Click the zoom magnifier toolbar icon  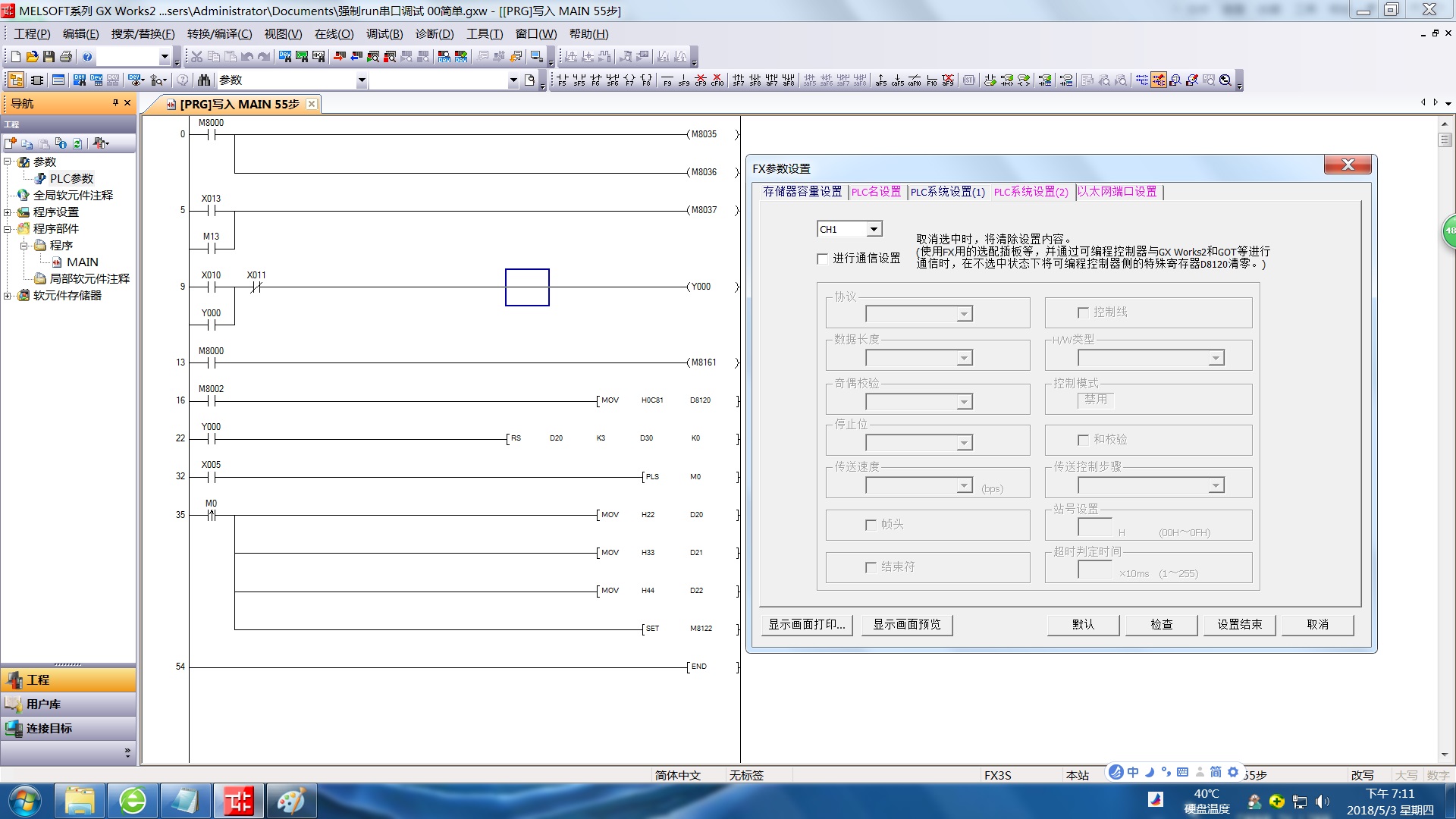(x=1225, y=80)
